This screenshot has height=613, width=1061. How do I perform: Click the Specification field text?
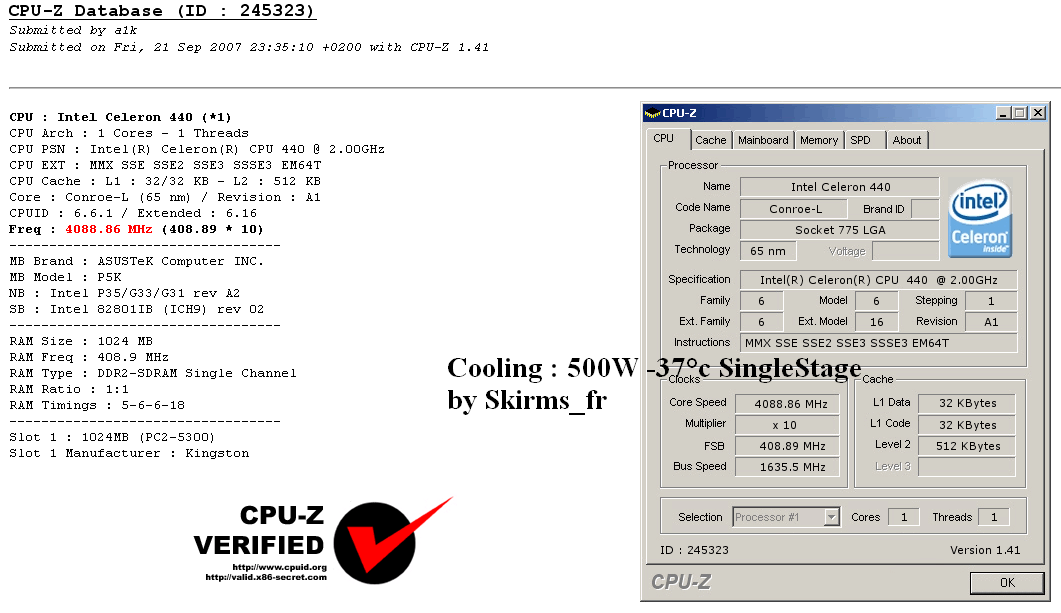tap(878, 280)
